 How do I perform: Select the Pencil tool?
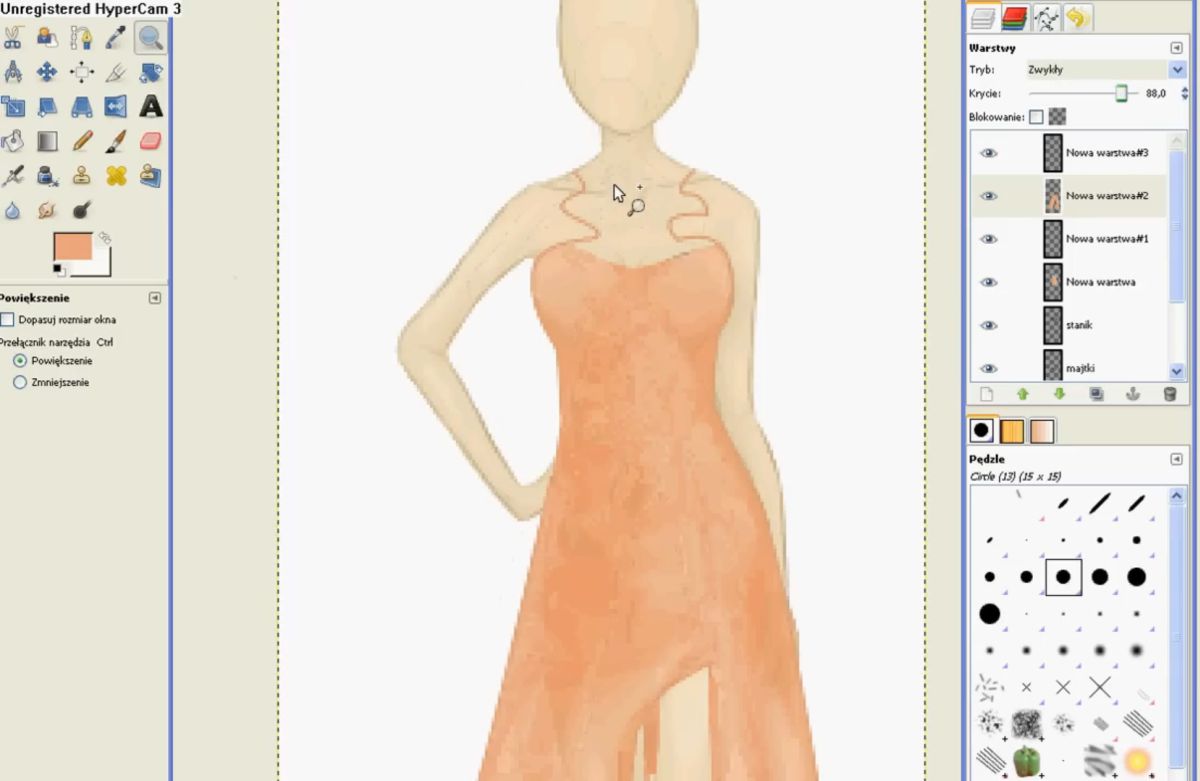click(x=82, y=141)
